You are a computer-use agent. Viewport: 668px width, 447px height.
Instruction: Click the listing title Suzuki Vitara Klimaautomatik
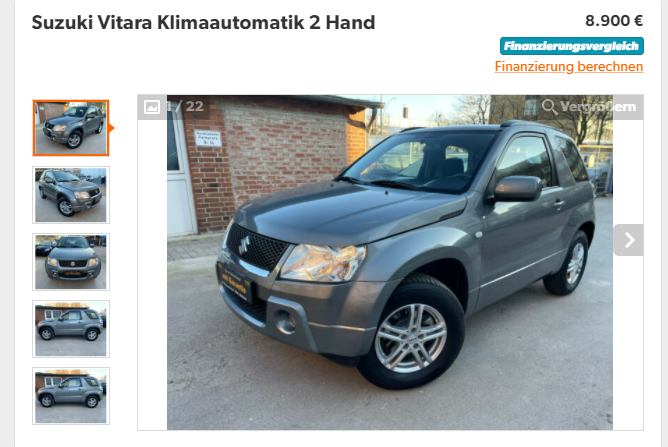point(168,23)
